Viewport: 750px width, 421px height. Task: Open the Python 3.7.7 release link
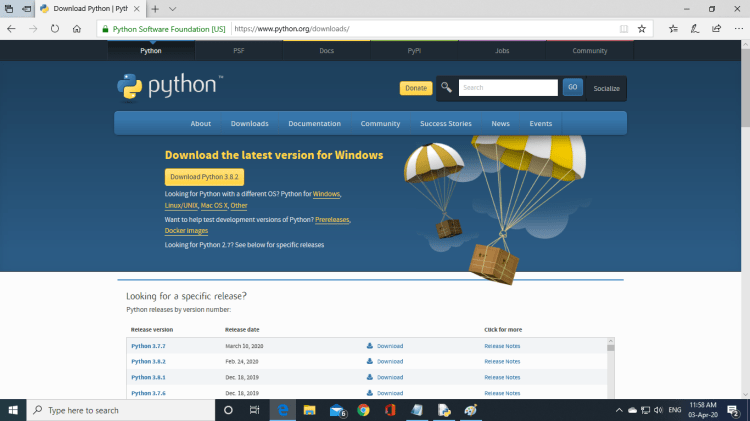click(148, 346)
